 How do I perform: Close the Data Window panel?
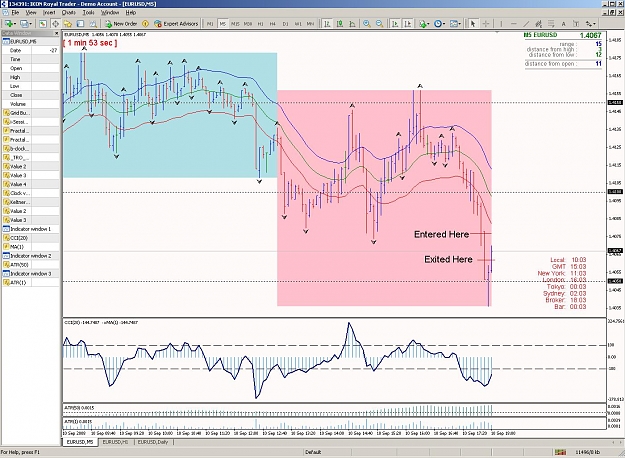tap(56, 33)
